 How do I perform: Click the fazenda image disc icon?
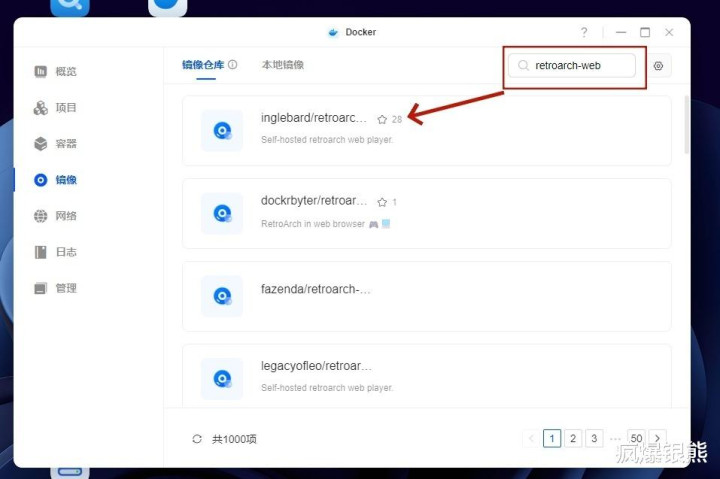coord(222,296)
